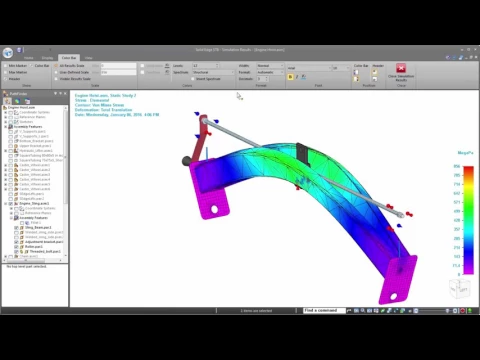Expand the Castor_Wheel.asm:1 node
This screenshot has width=480, height=360.
[6, 165]
